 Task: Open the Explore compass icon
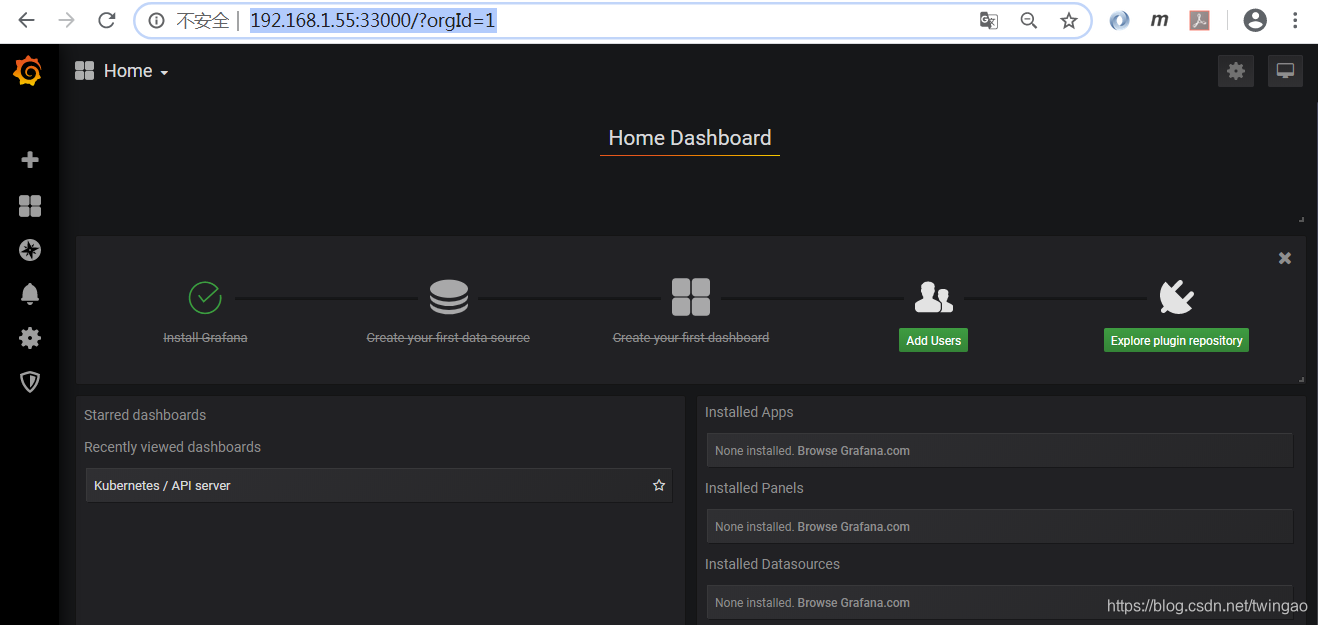coord(30,250)
